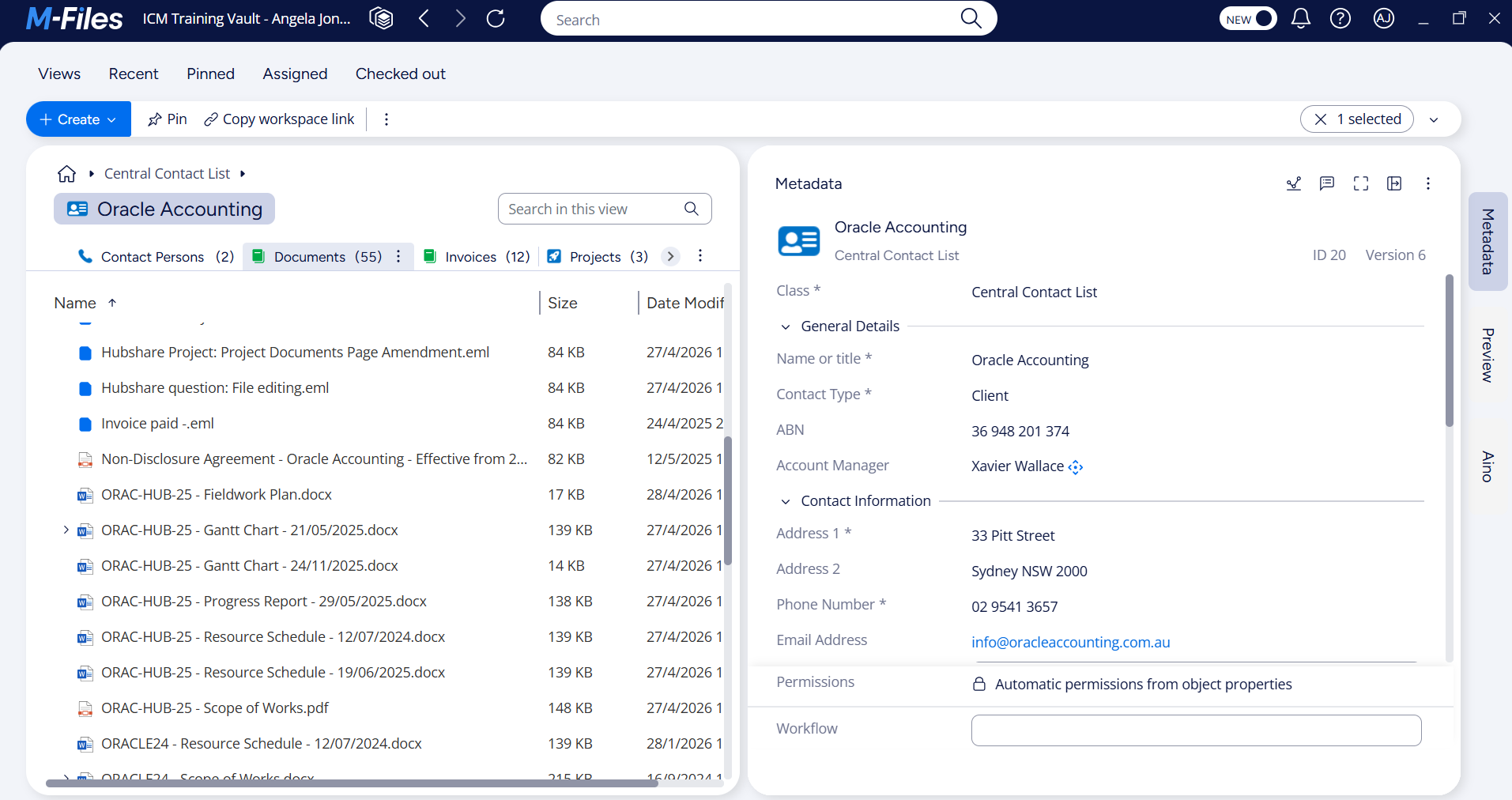Expand metadata card to full screen
The image size is (1512, 800).
tap(1361, 183)
